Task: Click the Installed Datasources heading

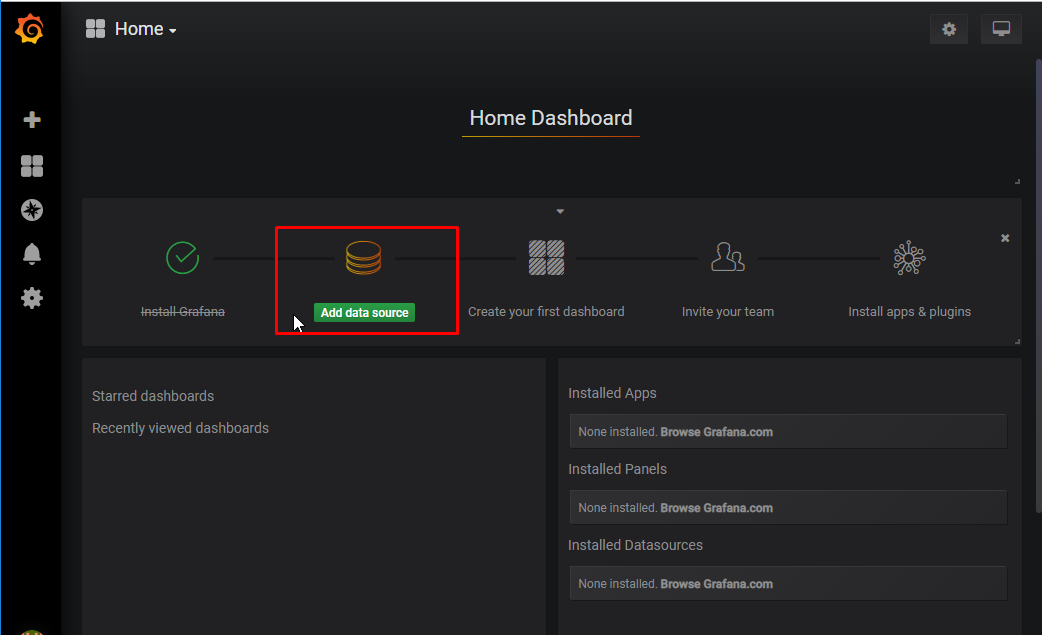Action: pos(635,545)
